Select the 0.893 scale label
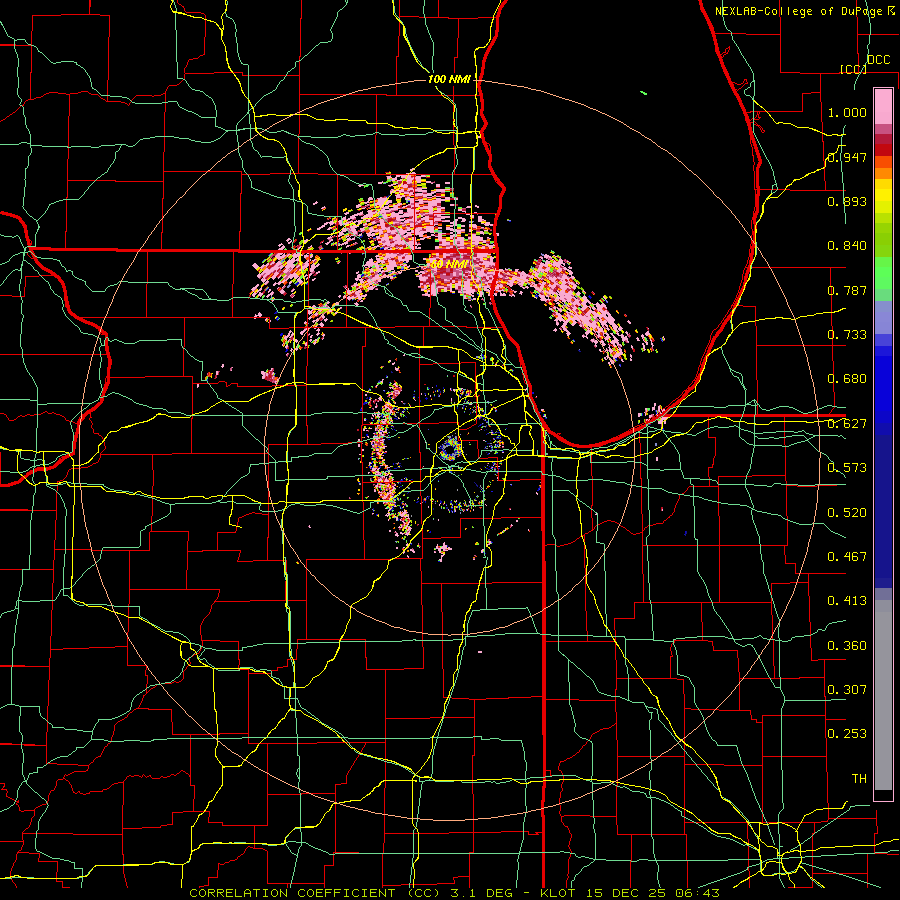Screen dimensions: 900x900 point(847,201)
